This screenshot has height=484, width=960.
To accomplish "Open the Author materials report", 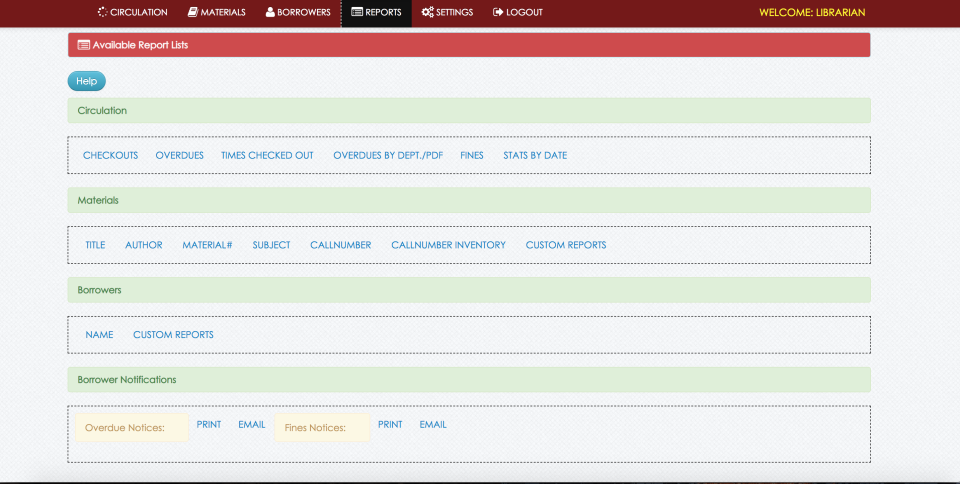I will (x=144, y=245).
